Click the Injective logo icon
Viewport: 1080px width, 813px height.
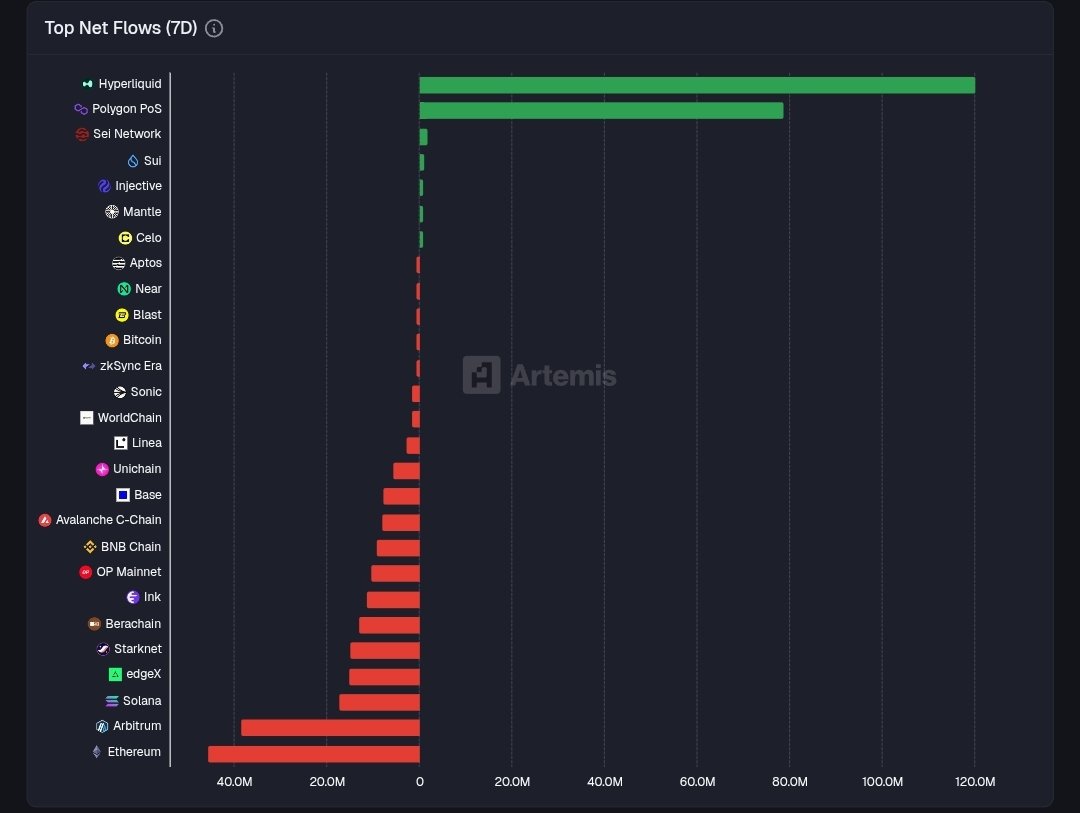pyautogui.click(x=104, y=186)
